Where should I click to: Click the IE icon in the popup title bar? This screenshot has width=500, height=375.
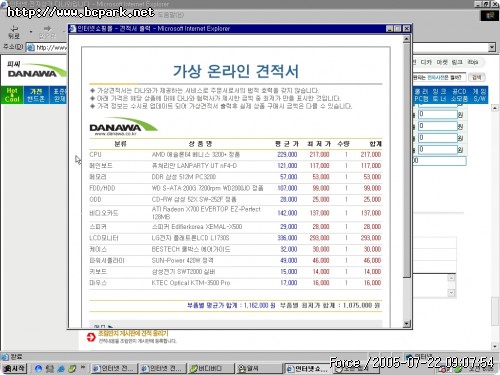73,29
